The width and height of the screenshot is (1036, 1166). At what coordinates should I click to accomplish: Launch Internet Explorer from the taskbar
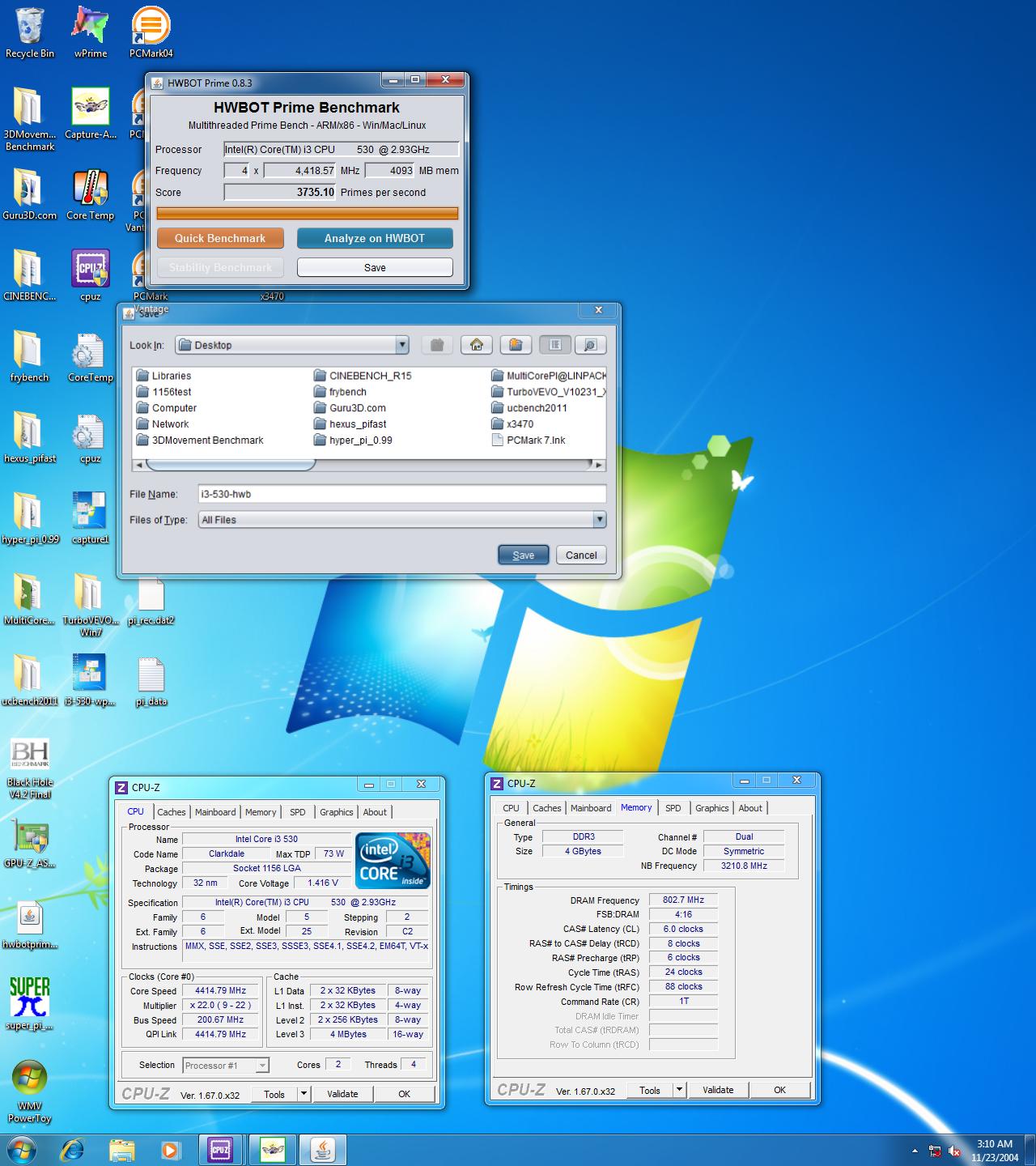pos(73,1151)
